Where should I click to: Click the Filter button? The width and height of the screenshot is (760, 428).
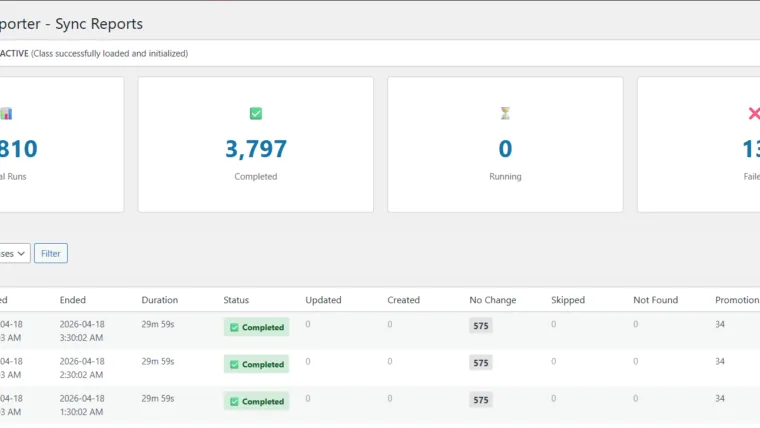[x=51, y=254]
